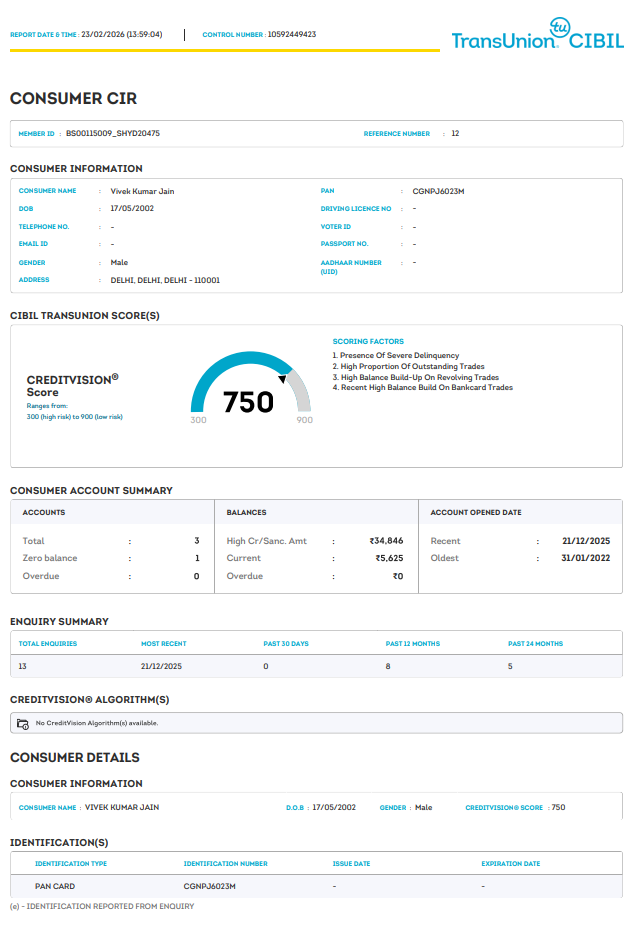Click the folder icon beside No CreditVision Algorithm
The width and height of the screenshot is (636, 941).
[x=23, y=724]
